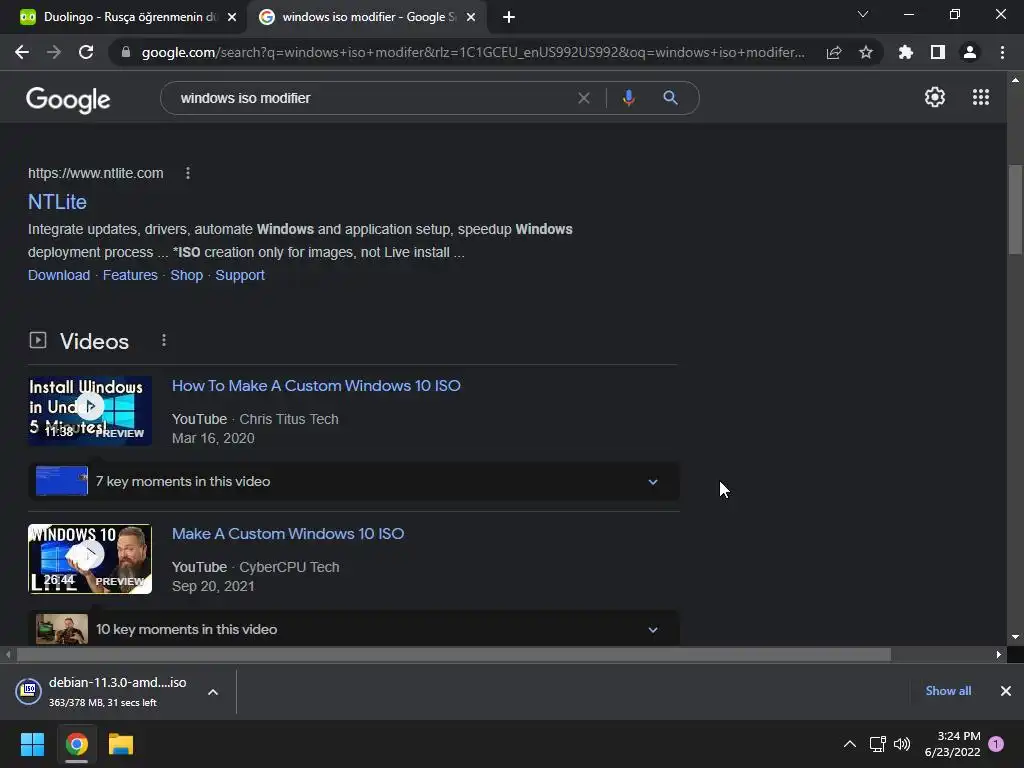Open the notification badge in tray
Viewport: 1024px width, 768px height.
click(996, 744)
